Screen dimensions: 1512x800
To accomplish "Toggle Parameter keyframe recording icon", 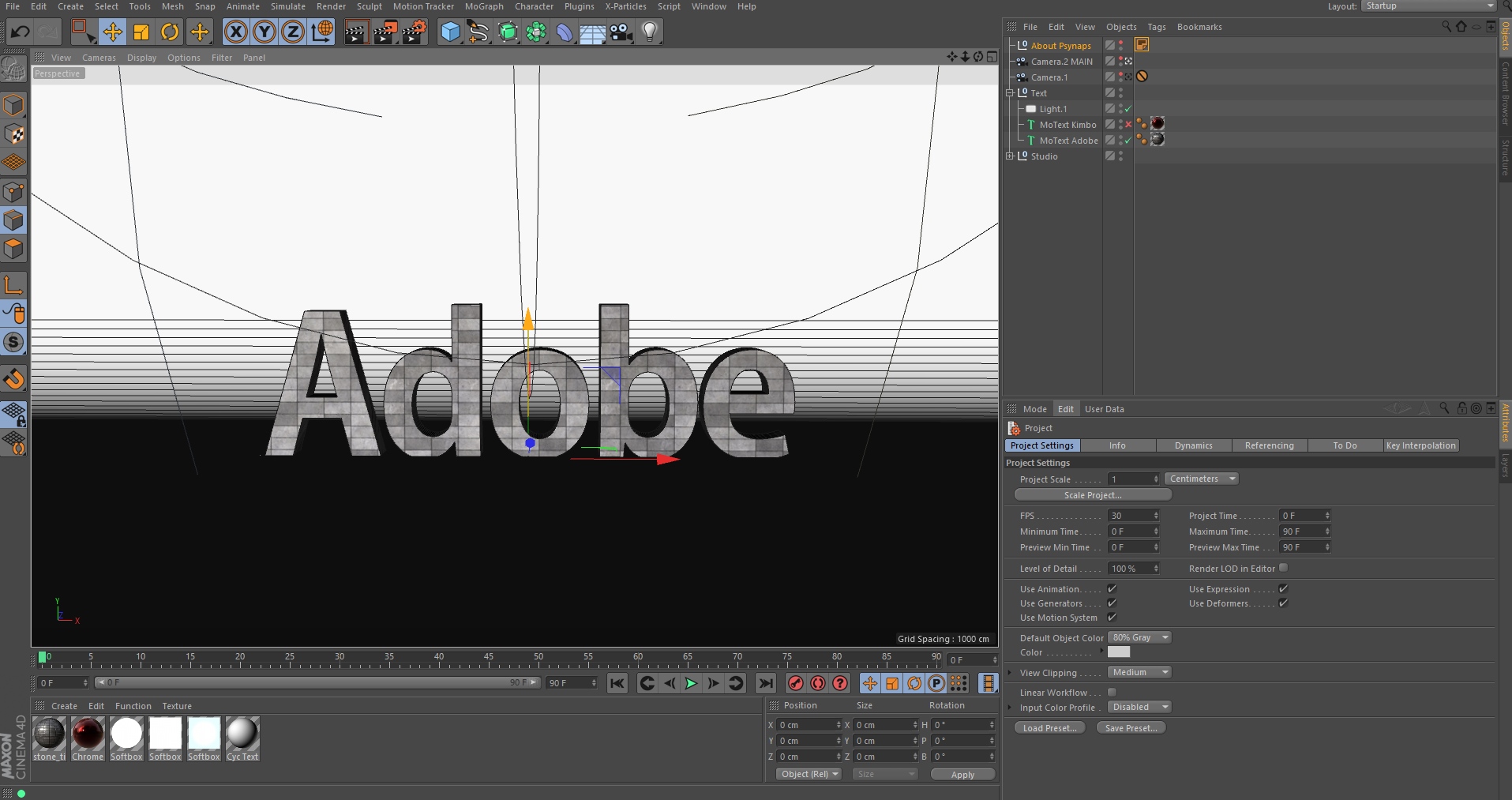I will (936, 684).
